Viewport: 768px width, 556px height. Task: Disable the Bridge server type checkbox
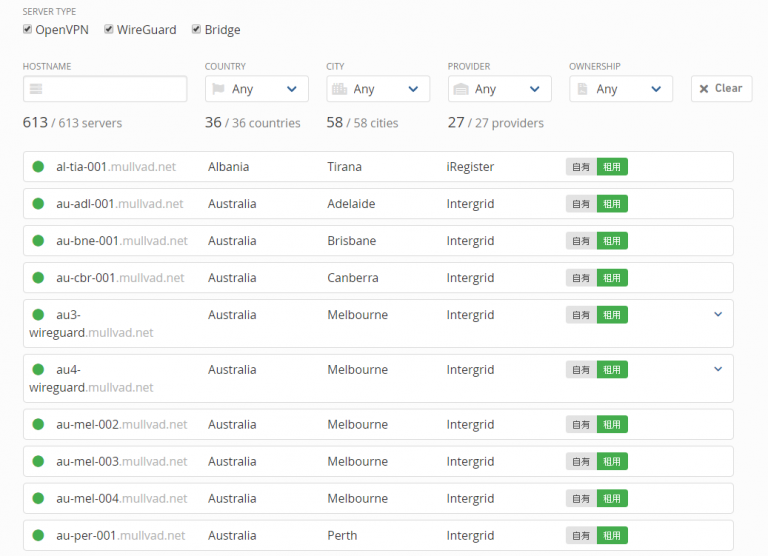[196, 30]
